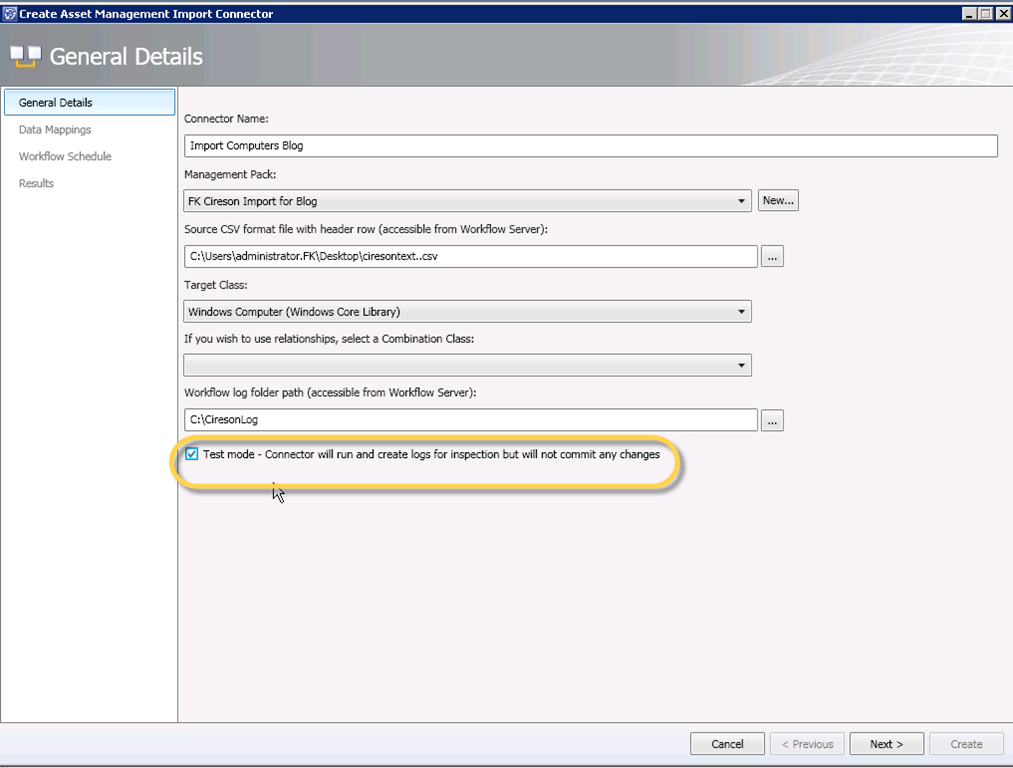Open the Combination Class dropdown
This screenshot has height=768, width=1013.
(741, 366)
